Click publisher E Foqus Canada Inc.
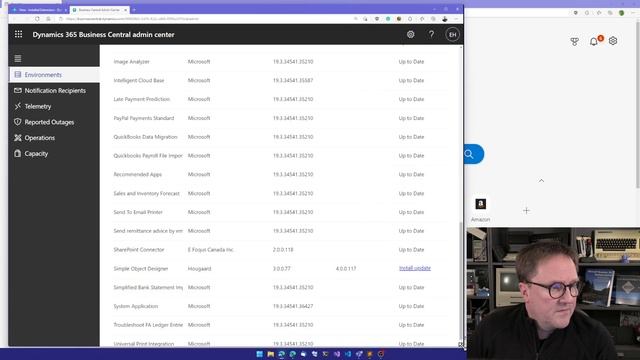Screen dimensions: 640x360 tap(211, 250)
